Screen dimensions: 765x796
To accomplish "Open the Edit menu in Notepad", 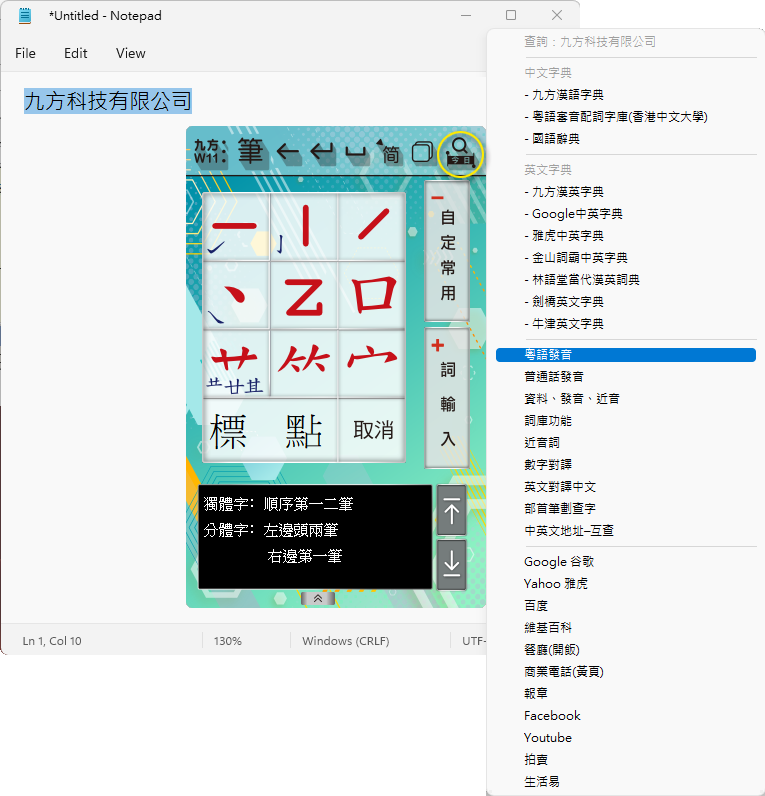I will [x=76, y=53].
